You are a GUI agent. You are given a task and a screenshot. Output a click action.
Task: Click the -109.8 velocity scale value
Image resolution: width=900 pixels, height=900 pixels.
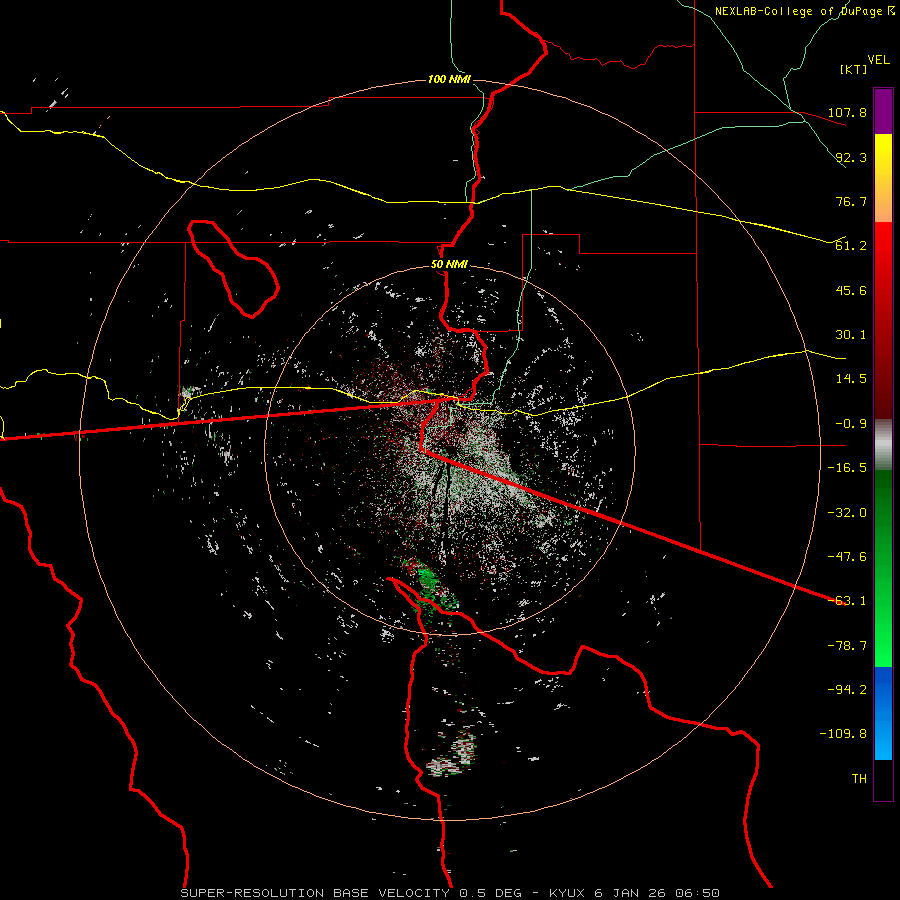(843, 734)
